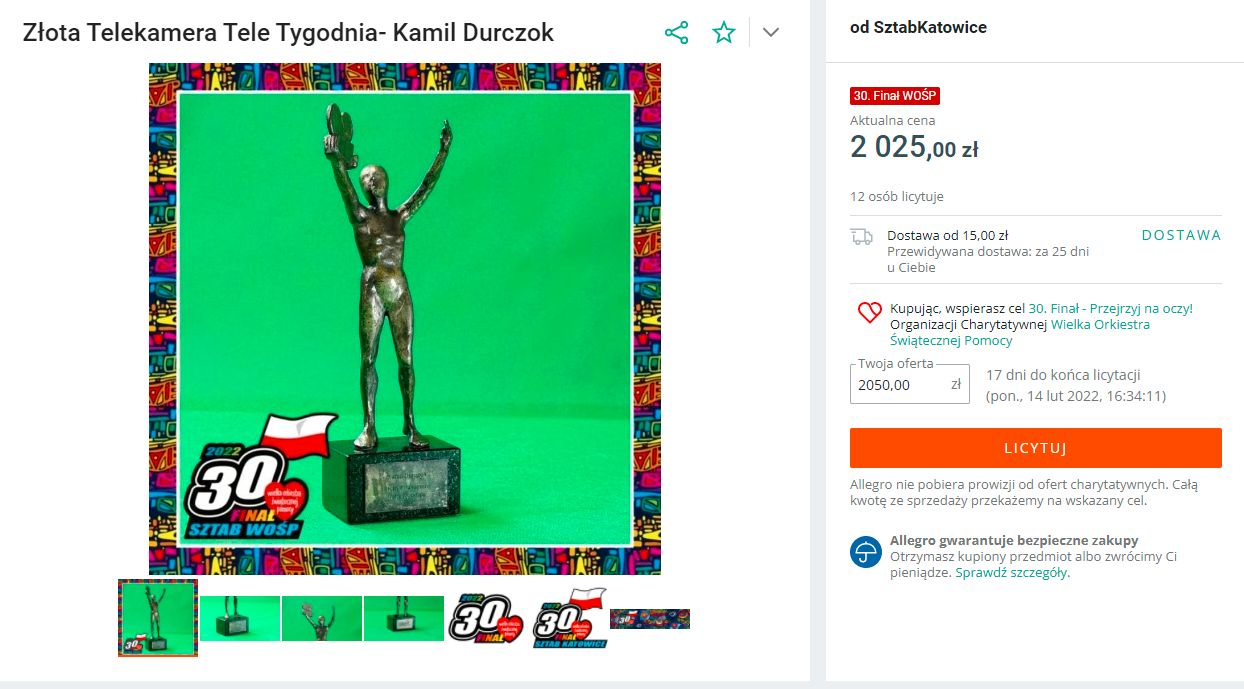This screenshot has height=689, width=1244.
Task: Open 30. Finał - Przejrzyj na oczy! link
Action: (1111, 308)
